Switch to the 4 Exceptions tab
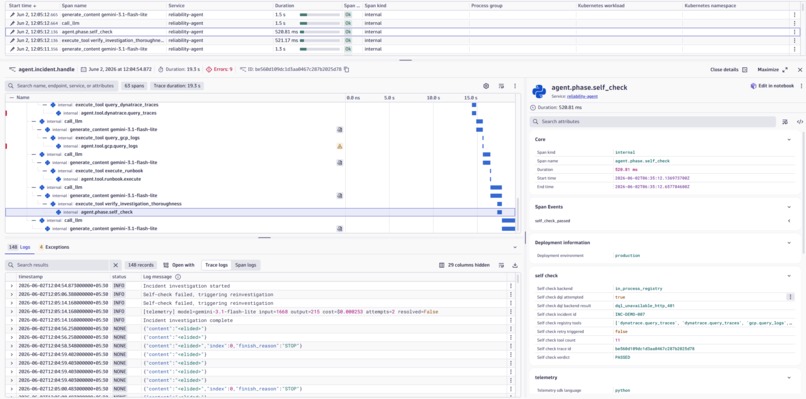806x399 pixels. point(54,247)
